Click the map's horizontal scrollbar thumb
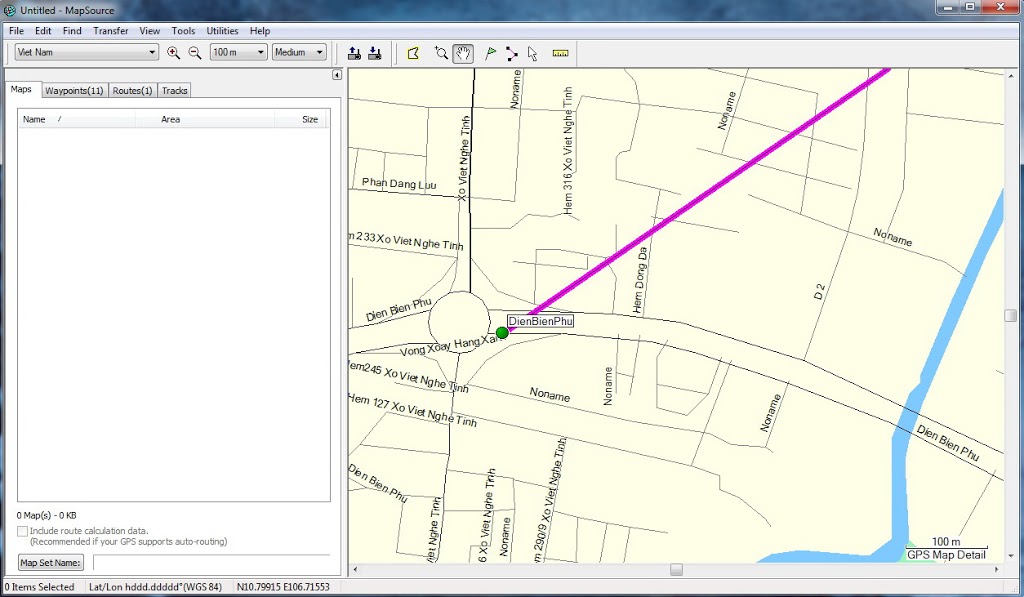Screen dimensions: 1024x597 [x=677, y=570]
